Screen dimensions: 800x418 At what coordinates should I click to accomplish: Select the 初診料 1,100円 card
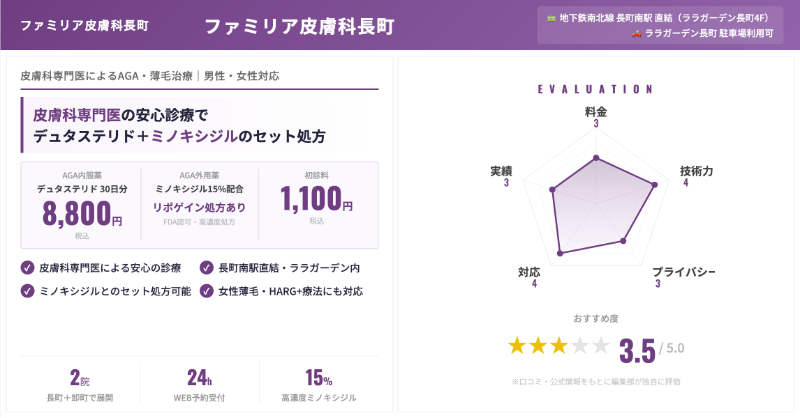tap(317, 205)
